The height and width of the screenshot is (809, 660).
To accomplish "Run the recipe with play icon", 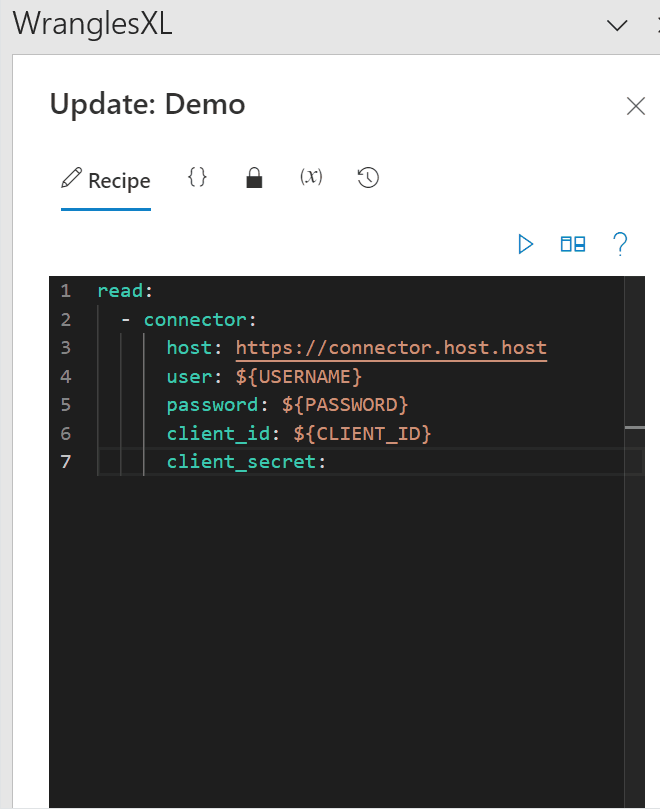I will coord(525,244).
